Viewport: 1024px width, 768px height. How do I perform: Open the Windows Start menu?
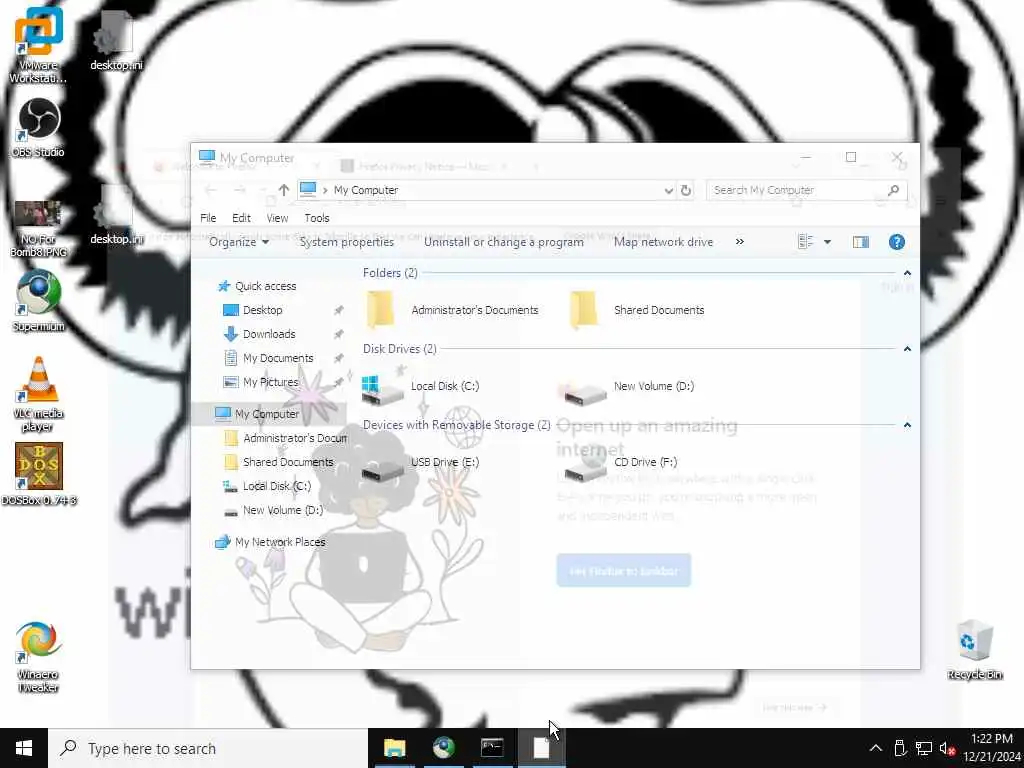[24, 748]
